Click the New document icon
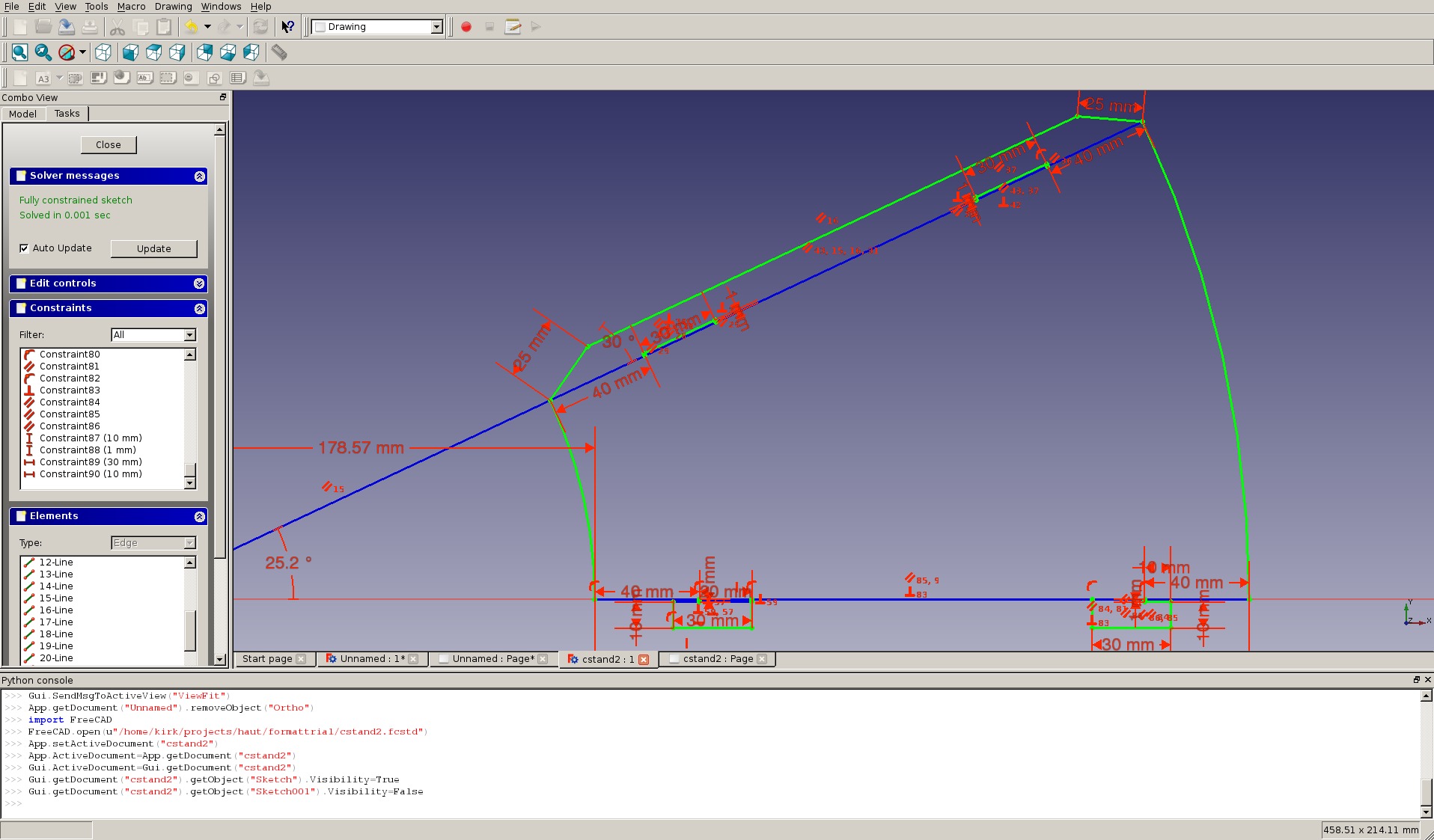Viewport: 1434px width, 840px height. (20, 27)
